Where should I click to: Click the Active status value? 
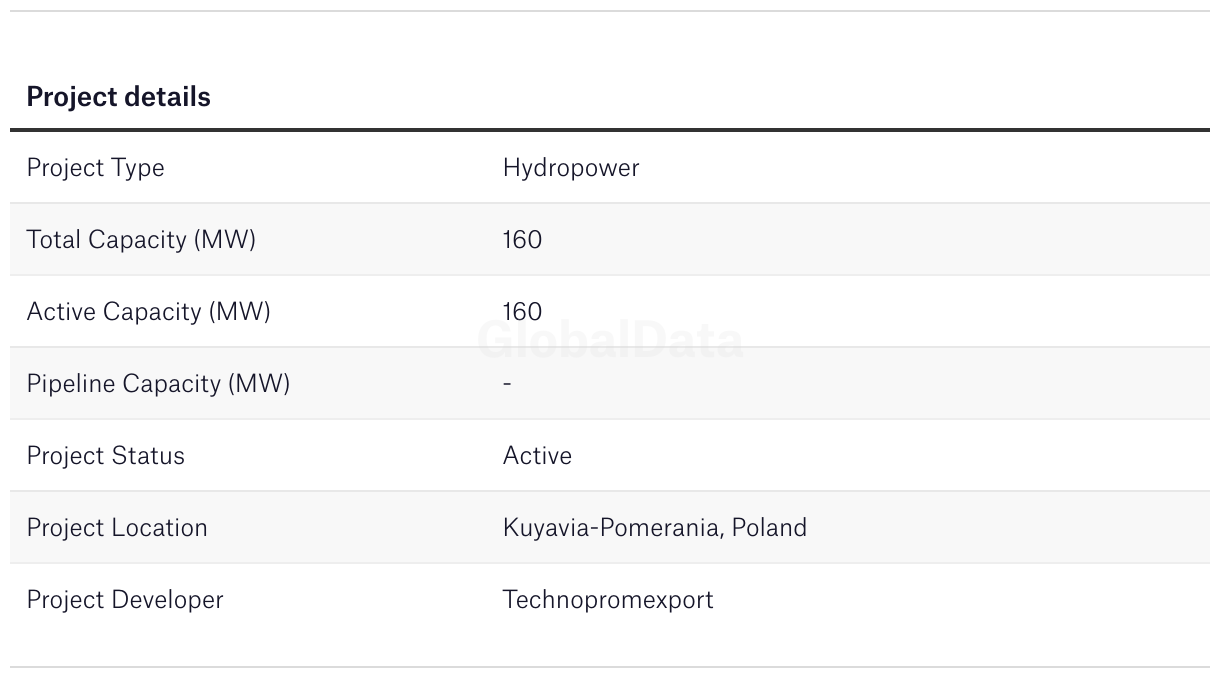(537, 456)
